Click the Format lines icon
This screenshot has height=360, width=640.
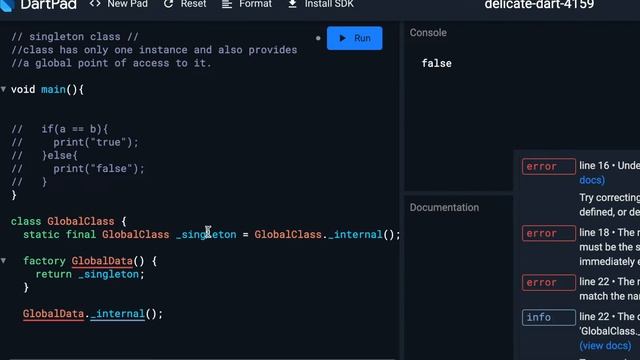tap(227, 4)
